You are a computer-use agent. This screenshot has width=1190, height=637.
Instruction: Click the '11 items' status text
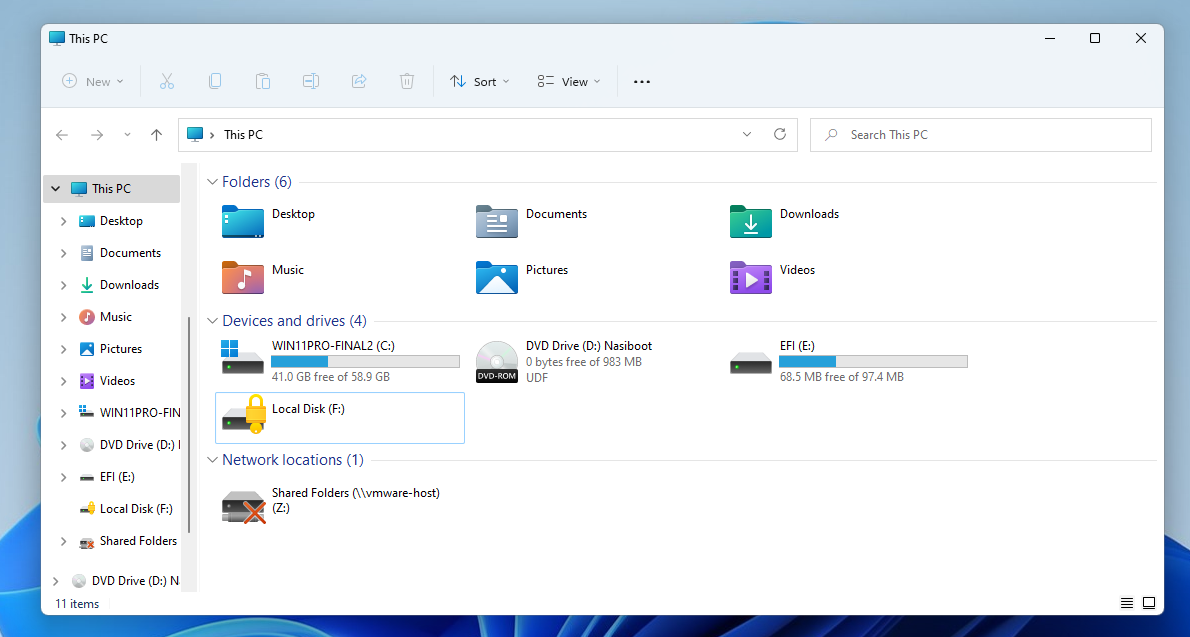click(77, 604)
